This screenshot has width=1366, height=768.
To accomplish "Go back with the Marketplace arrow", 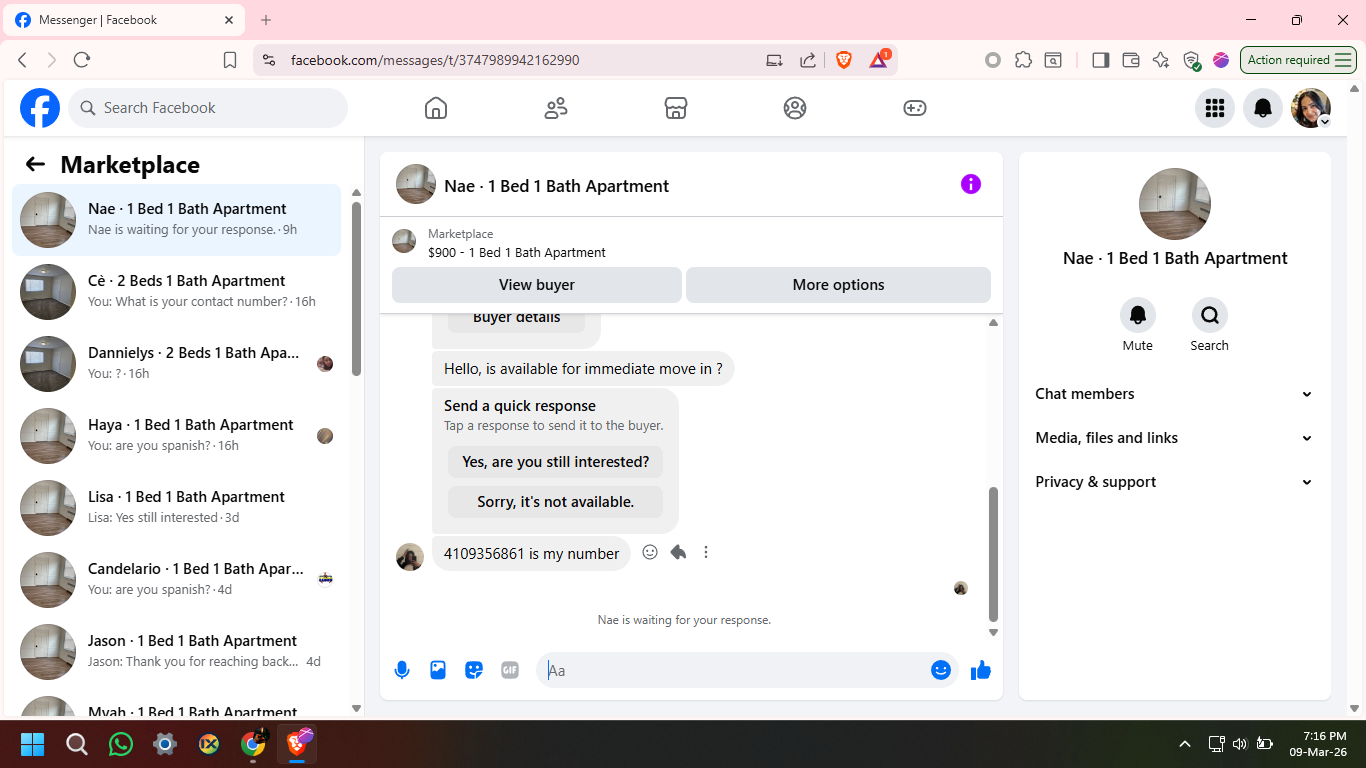I will click(36, 165).
